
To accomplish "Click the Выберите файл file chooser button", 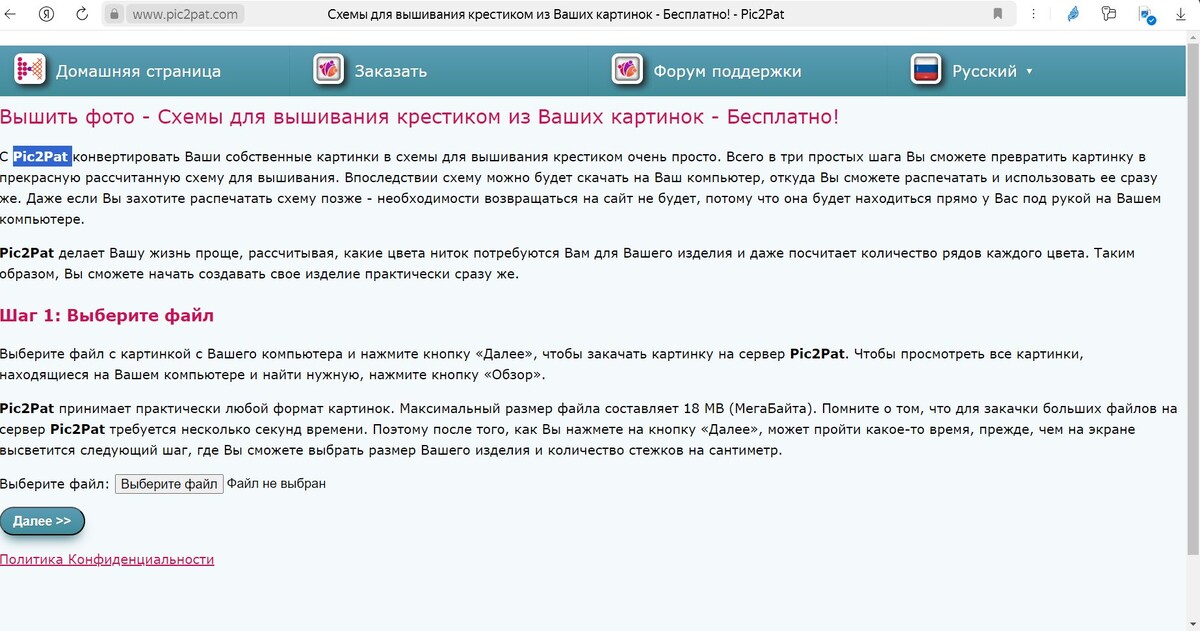I will 169,484.
